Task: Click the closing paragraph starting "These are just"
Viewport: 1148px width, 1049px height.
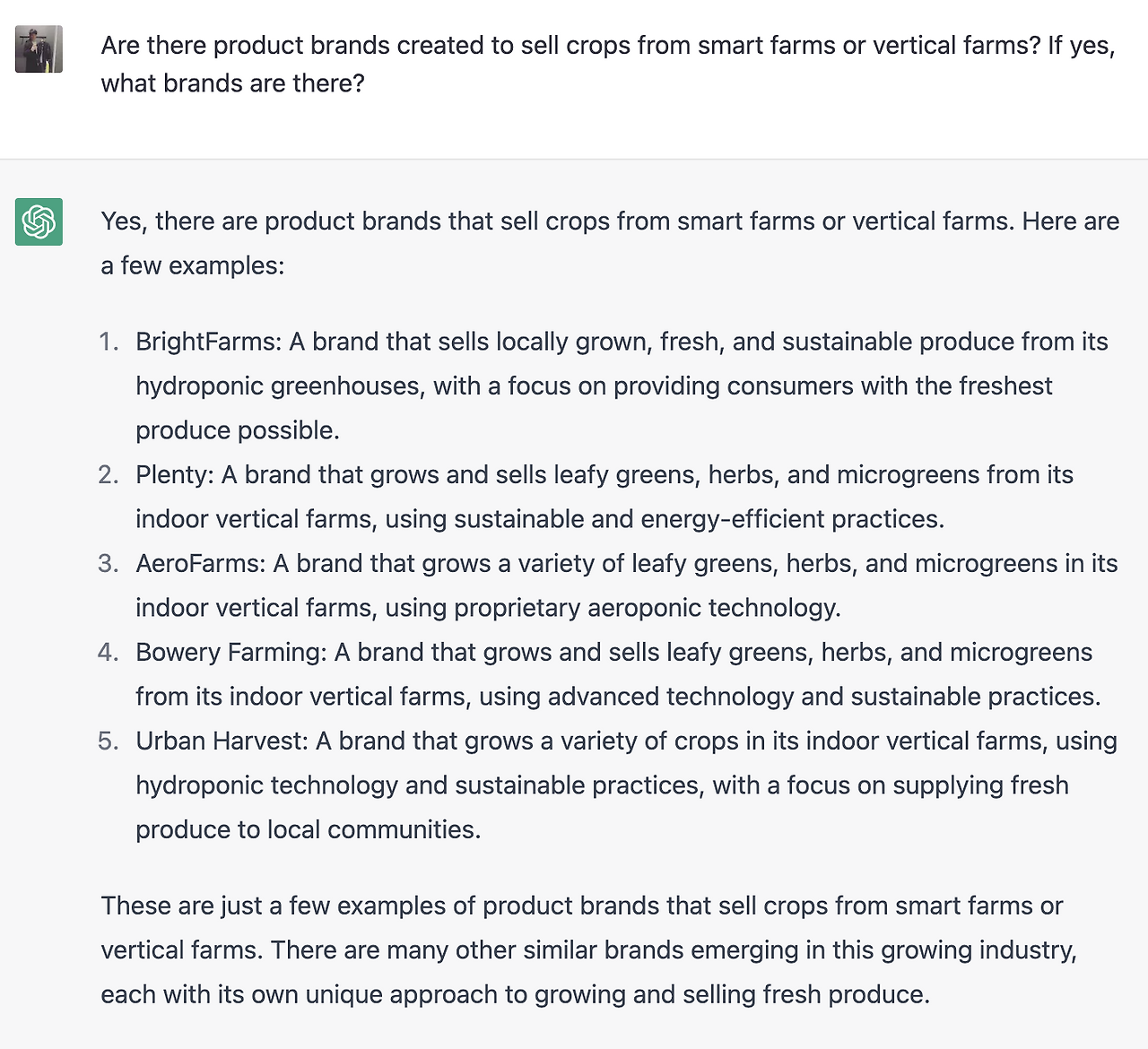Action: 588,949
